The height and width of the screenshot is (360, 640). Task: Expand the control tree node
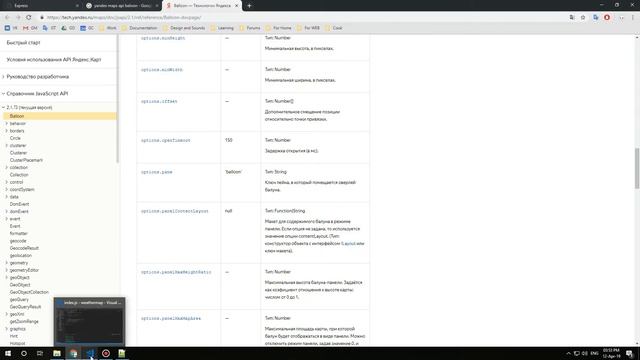7,182
